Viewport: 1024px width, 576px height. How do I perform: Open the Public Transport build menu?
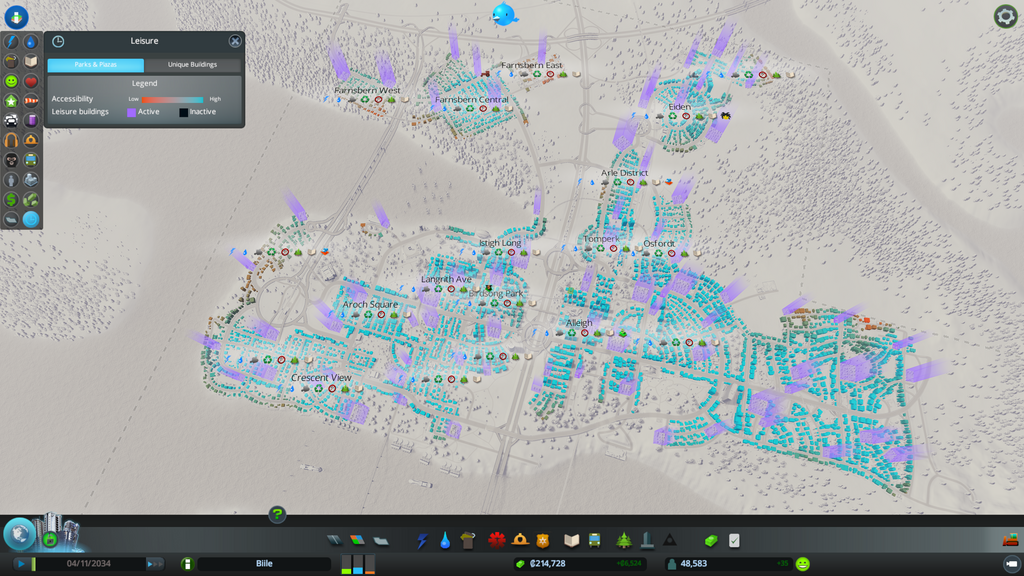pos(594,540)
